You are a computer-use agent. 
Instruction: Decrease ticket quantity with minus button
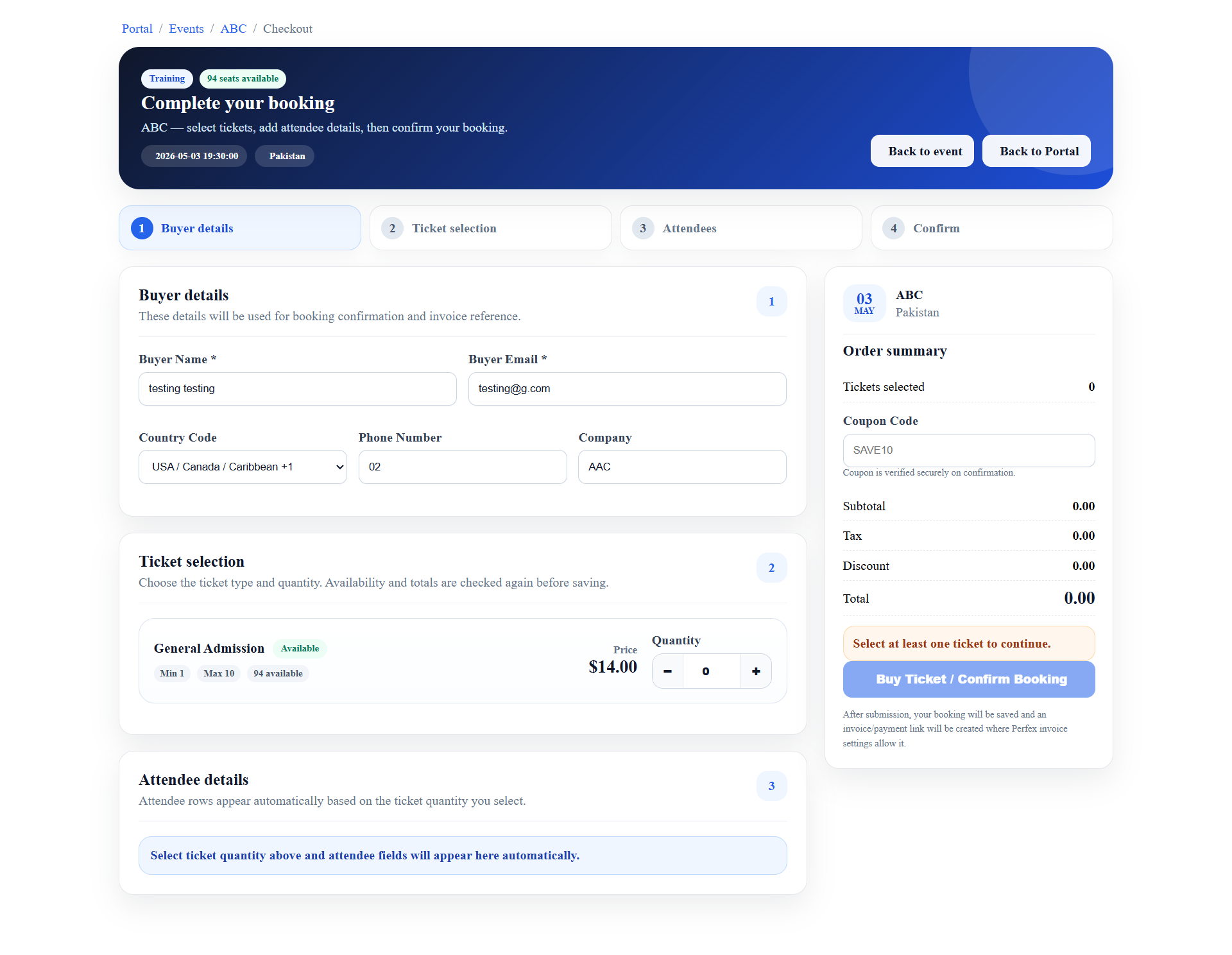[668, 671]
